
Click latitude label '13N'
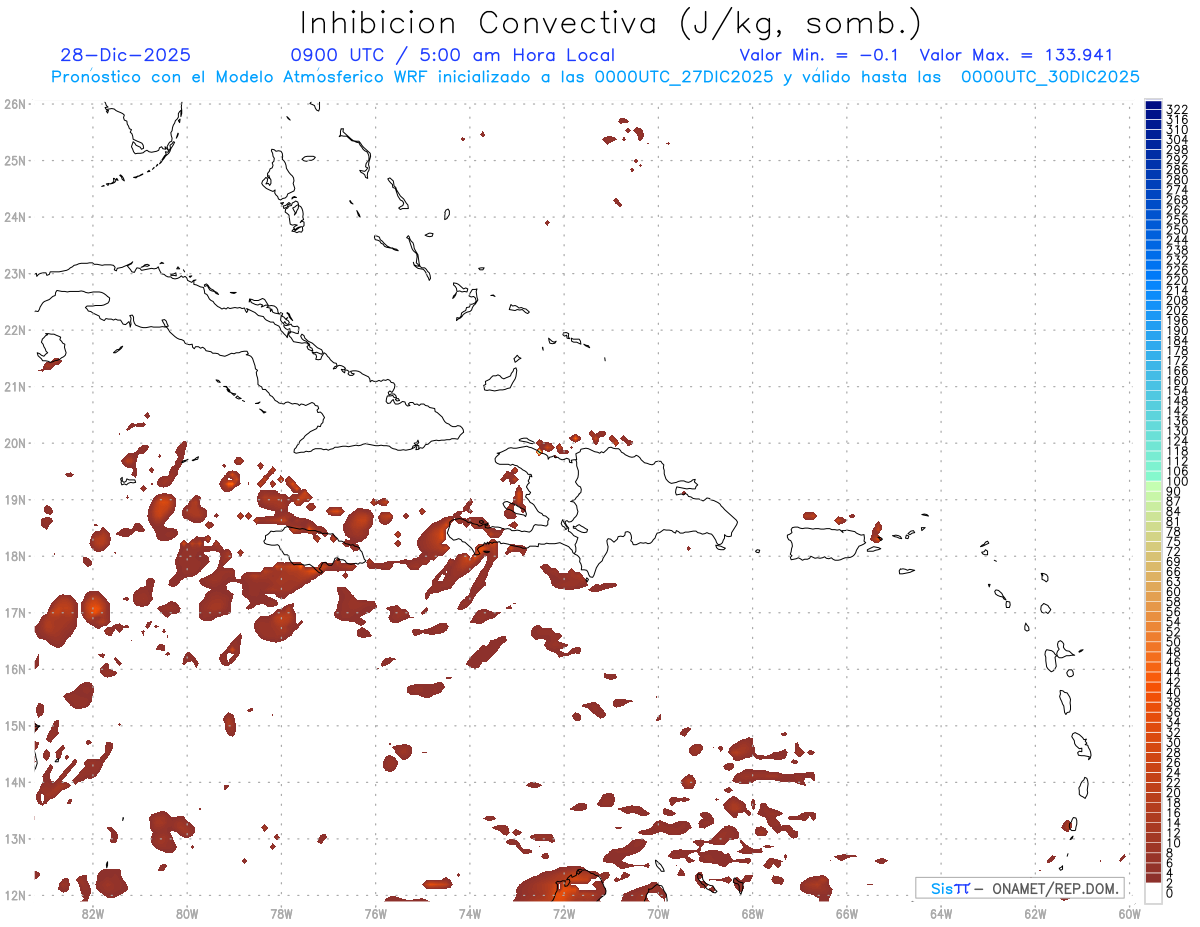(x=15, y=838)
